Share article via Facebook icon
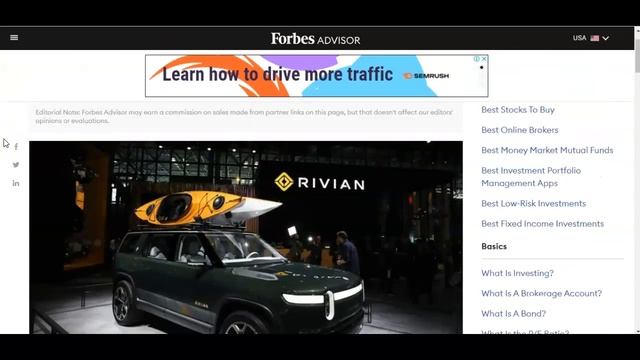This screenshot has height=360, width=640. pos(16,147)
